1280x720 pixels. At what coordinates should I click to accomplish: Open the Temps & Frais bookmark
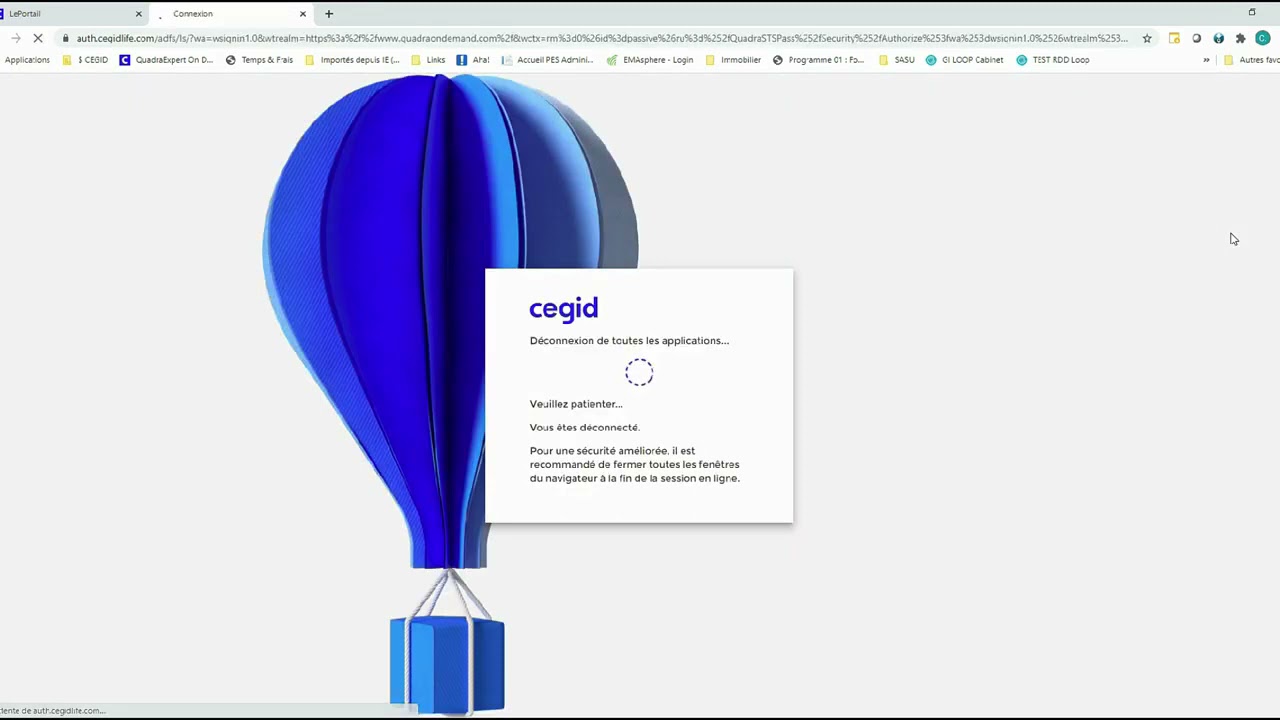coord(259,60)
